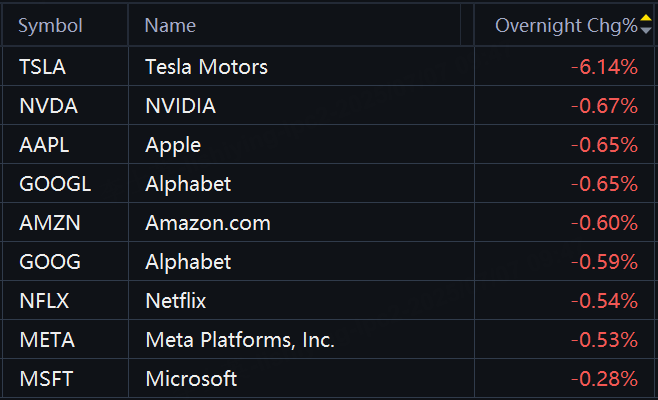Select the NVDA symbol
Image resolution: width=658 pixels, height=400 pixels.
point(48,106)
